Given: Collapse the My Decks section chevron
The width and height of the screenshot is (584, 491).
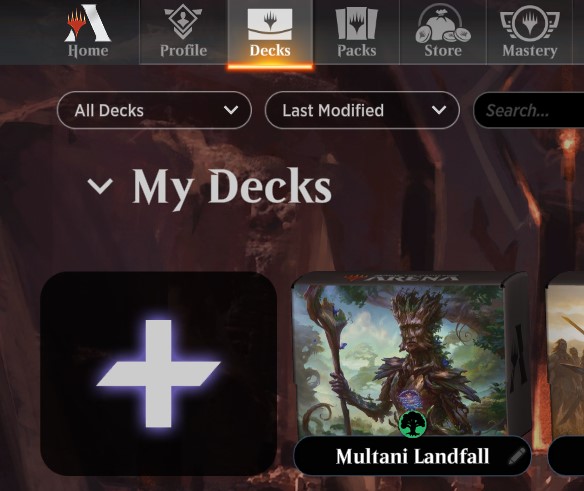Looking at the screenshot, I should point(100,186).
